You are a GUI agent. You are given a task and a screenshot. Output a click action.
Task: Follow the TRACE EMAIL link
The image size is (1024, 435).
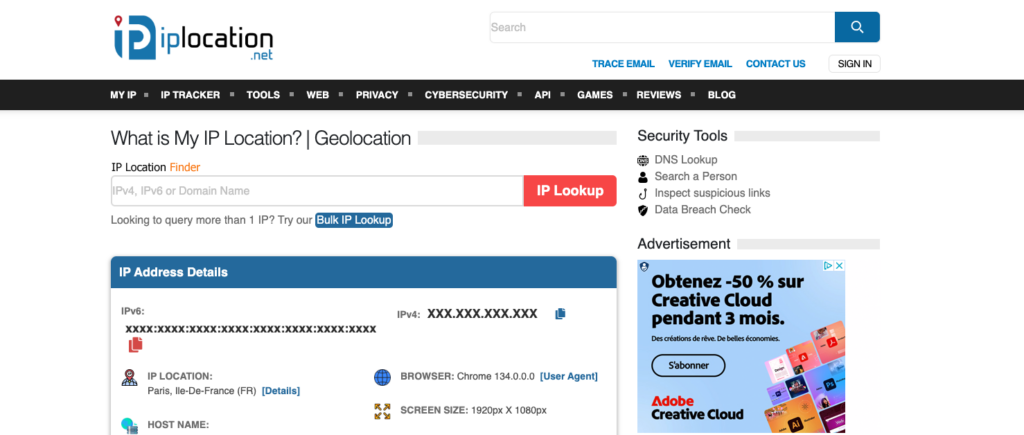click(x=623, y=64)
